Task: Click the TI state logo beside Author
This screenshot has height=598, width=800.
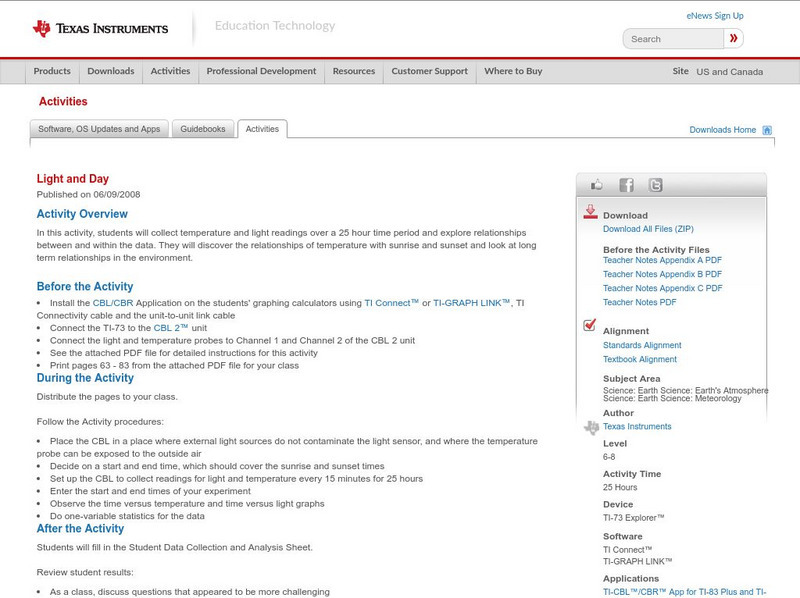Action: click(591, 427)
